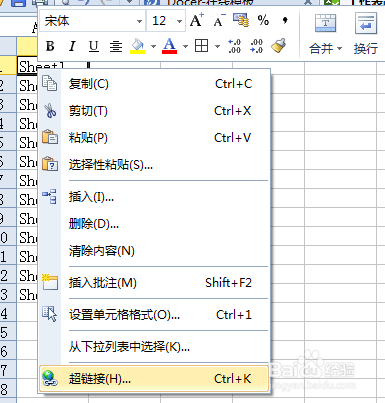Apply red font color A
385x403 pixels.
[169, 46]
